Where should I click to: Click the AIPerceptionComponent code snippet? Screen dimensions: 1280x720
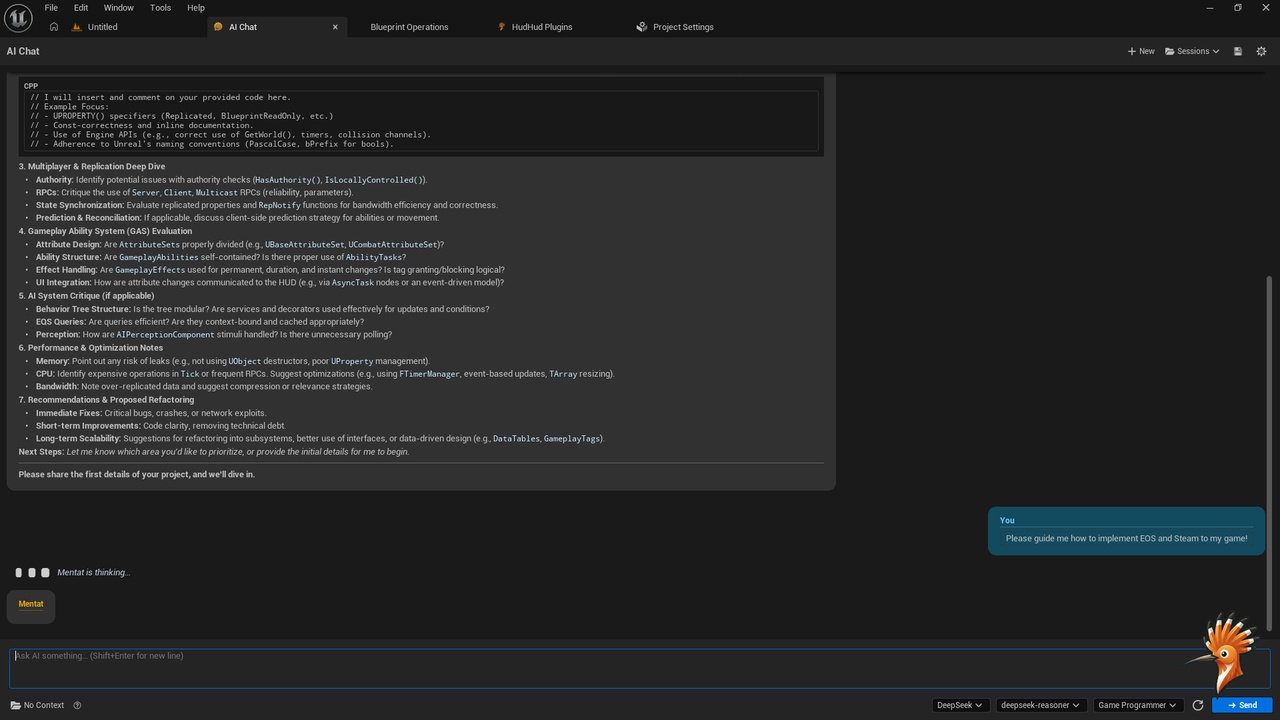click(165, 335)
